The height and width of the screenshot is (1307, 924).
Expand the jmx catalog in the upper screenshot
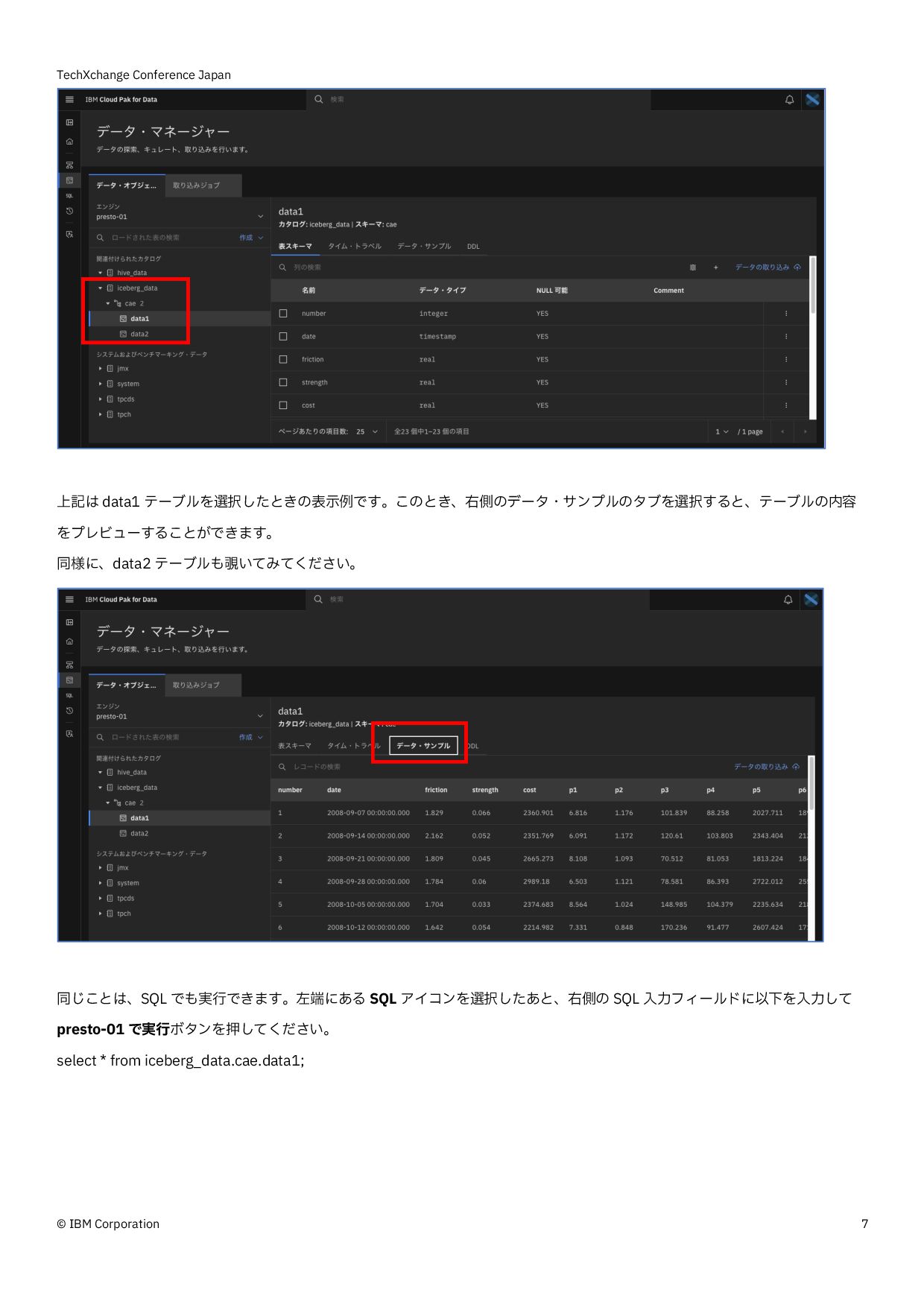pos(101,369)
